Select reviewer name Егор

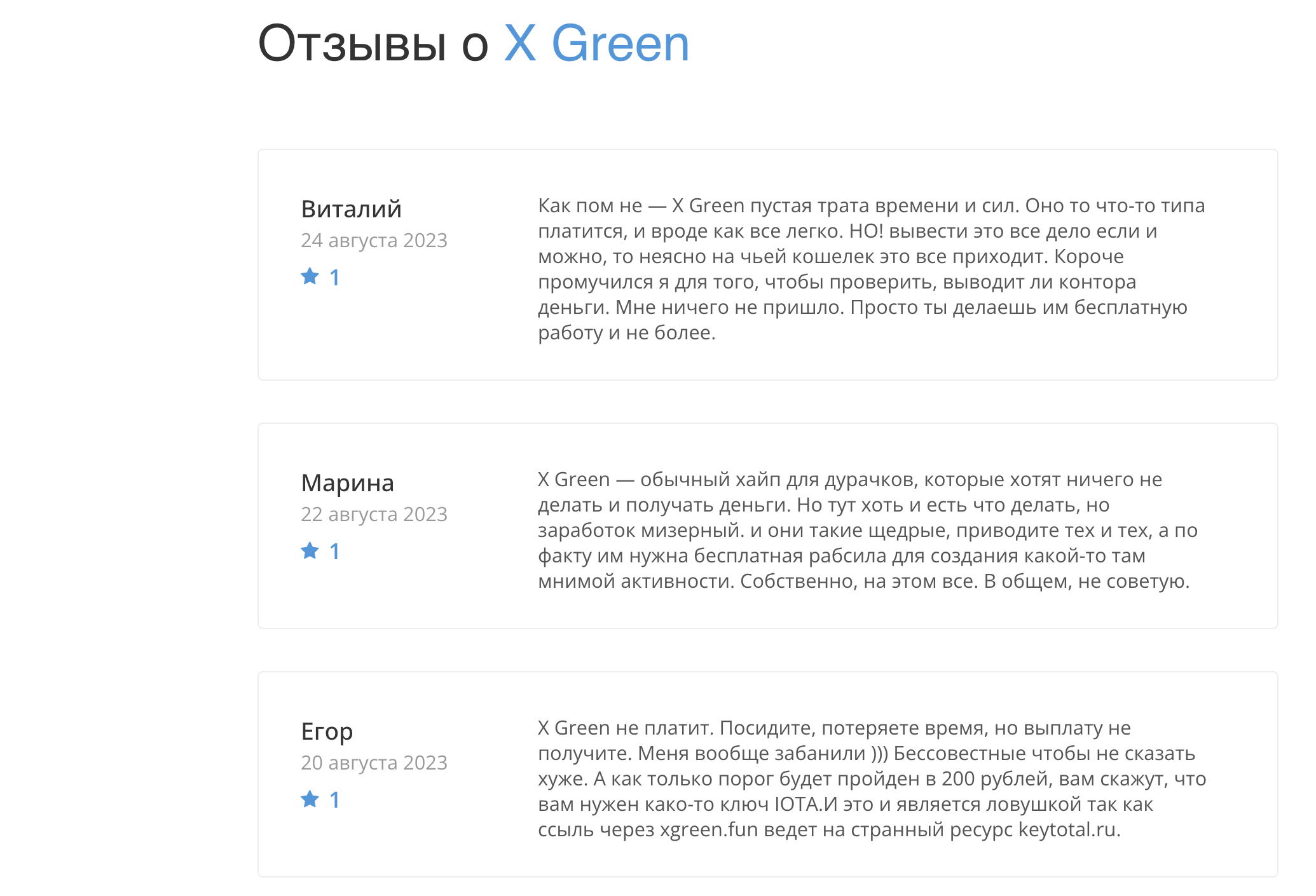pos(327,731)
